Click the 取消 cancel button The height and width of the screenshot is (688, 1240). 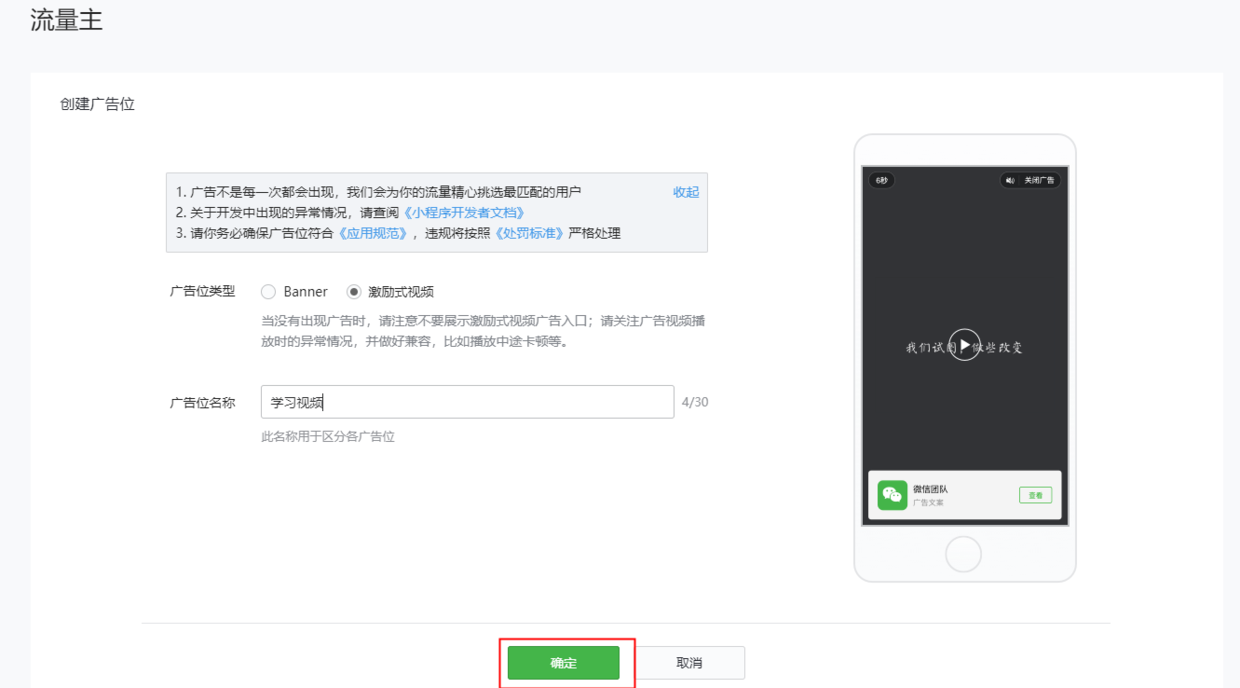pos(689,663)
